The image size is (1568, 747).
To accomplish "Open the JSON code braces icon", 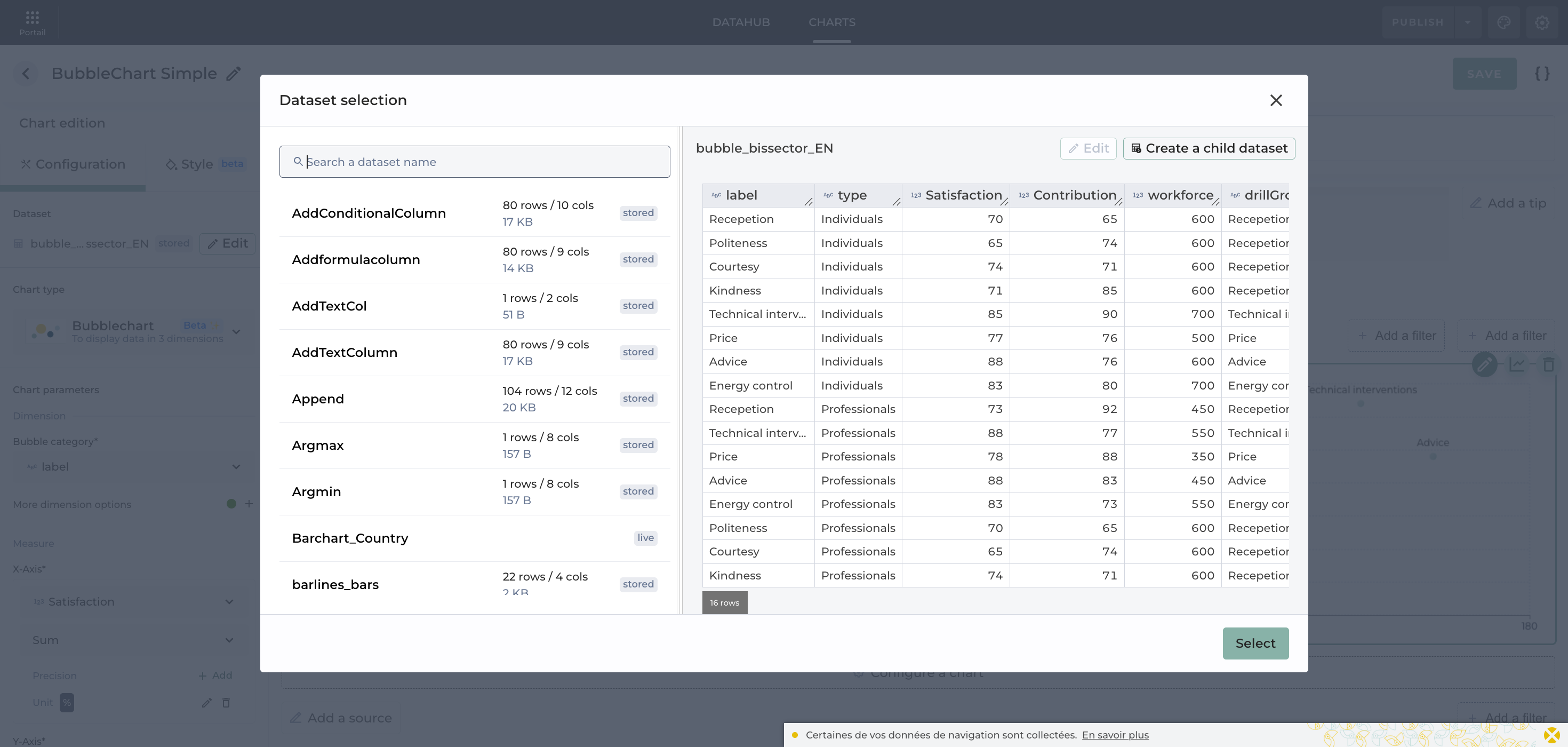I will (x=1541, y=74).
